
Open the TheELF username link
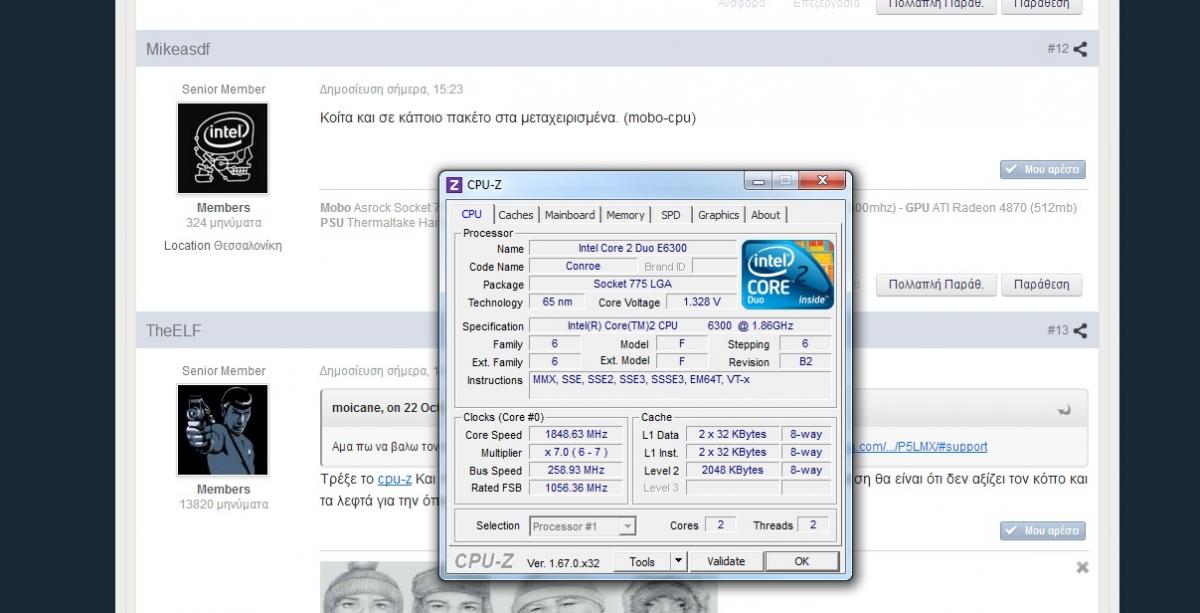pos(174,330)
